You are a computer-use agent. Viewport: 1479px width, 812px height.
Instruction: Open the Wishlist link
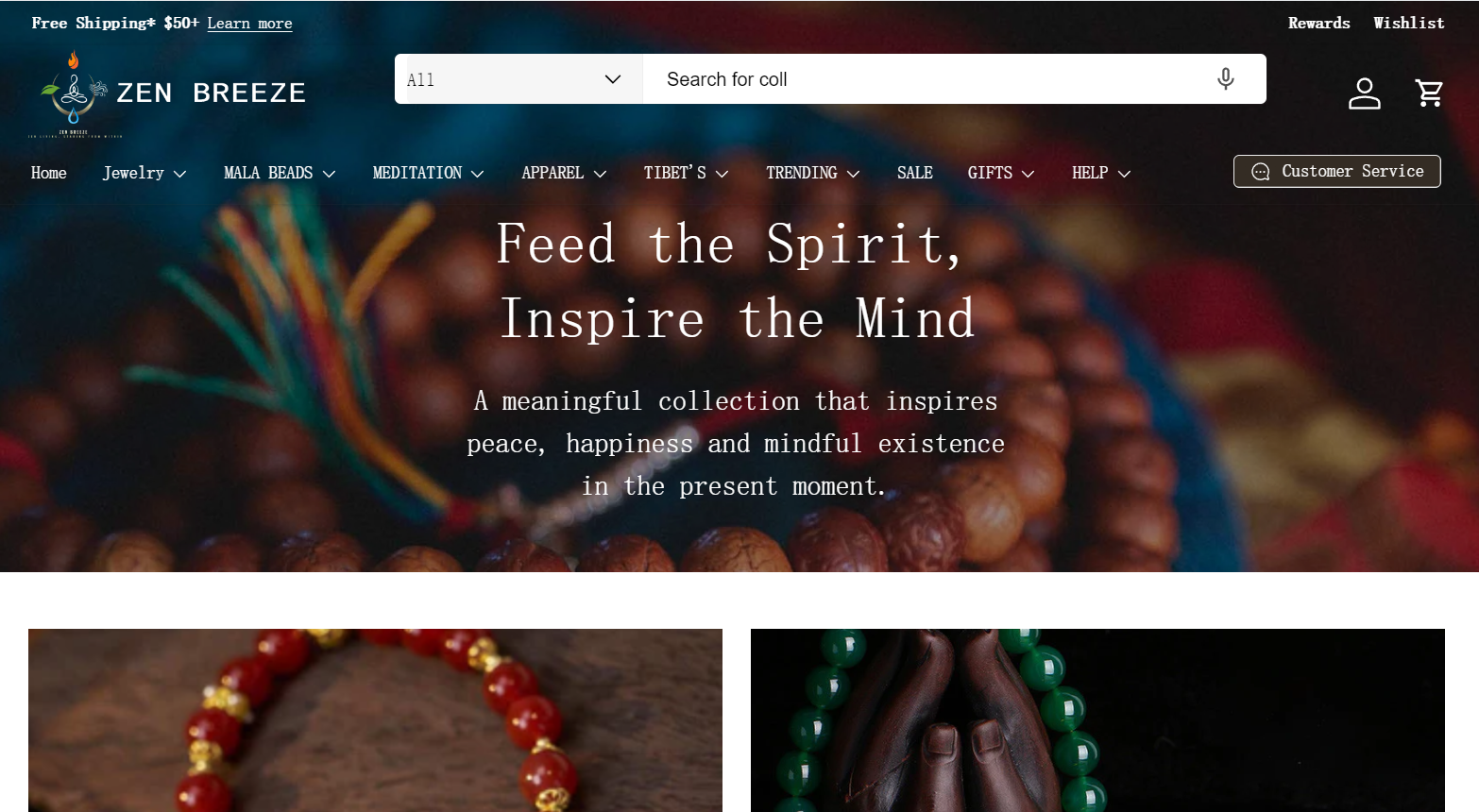tap(1408, 23)
